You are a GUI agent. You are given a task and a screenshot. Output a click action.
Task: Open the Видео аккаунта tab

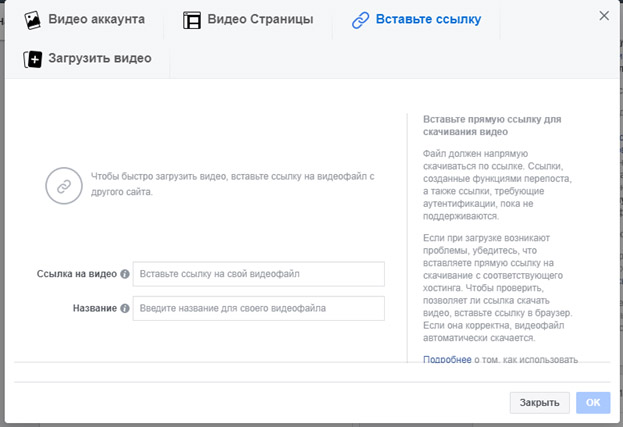(84, 20)
